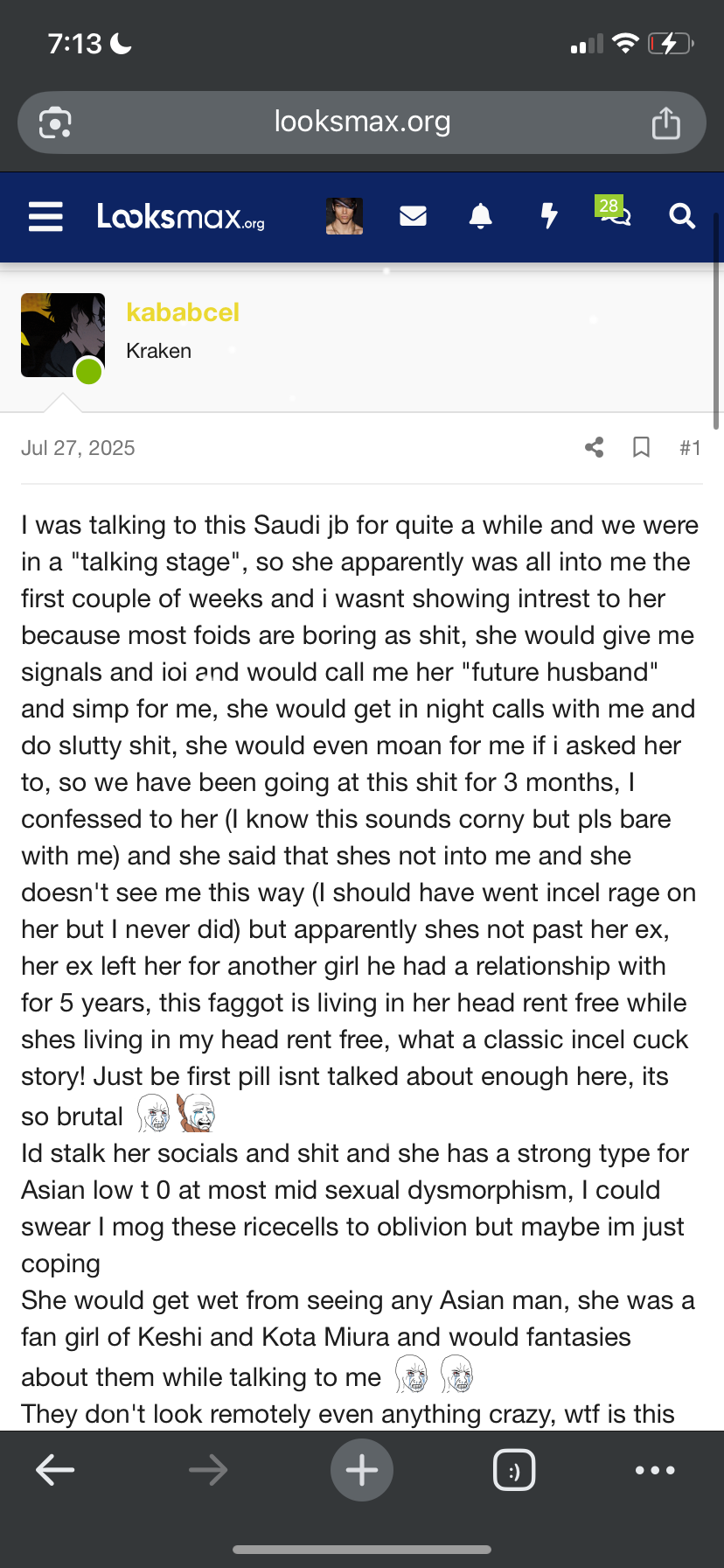This screenshot has height=1568, width=724.
Task: Open the alerts bell icon
Action: (481, 216)
